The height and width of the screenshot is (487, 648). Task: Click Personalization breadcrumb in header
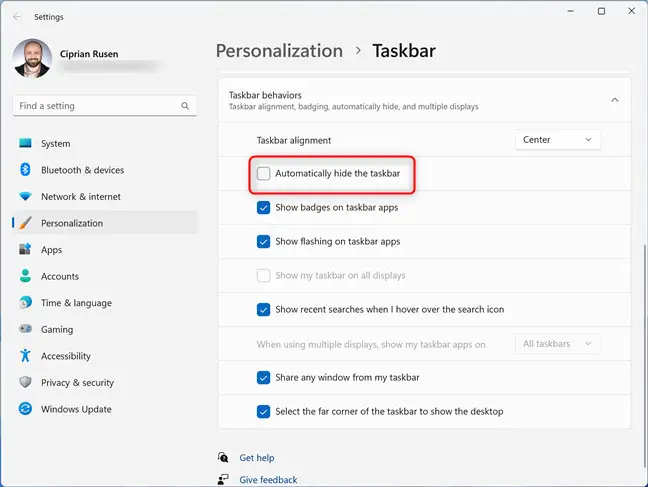tap(279, 51)
